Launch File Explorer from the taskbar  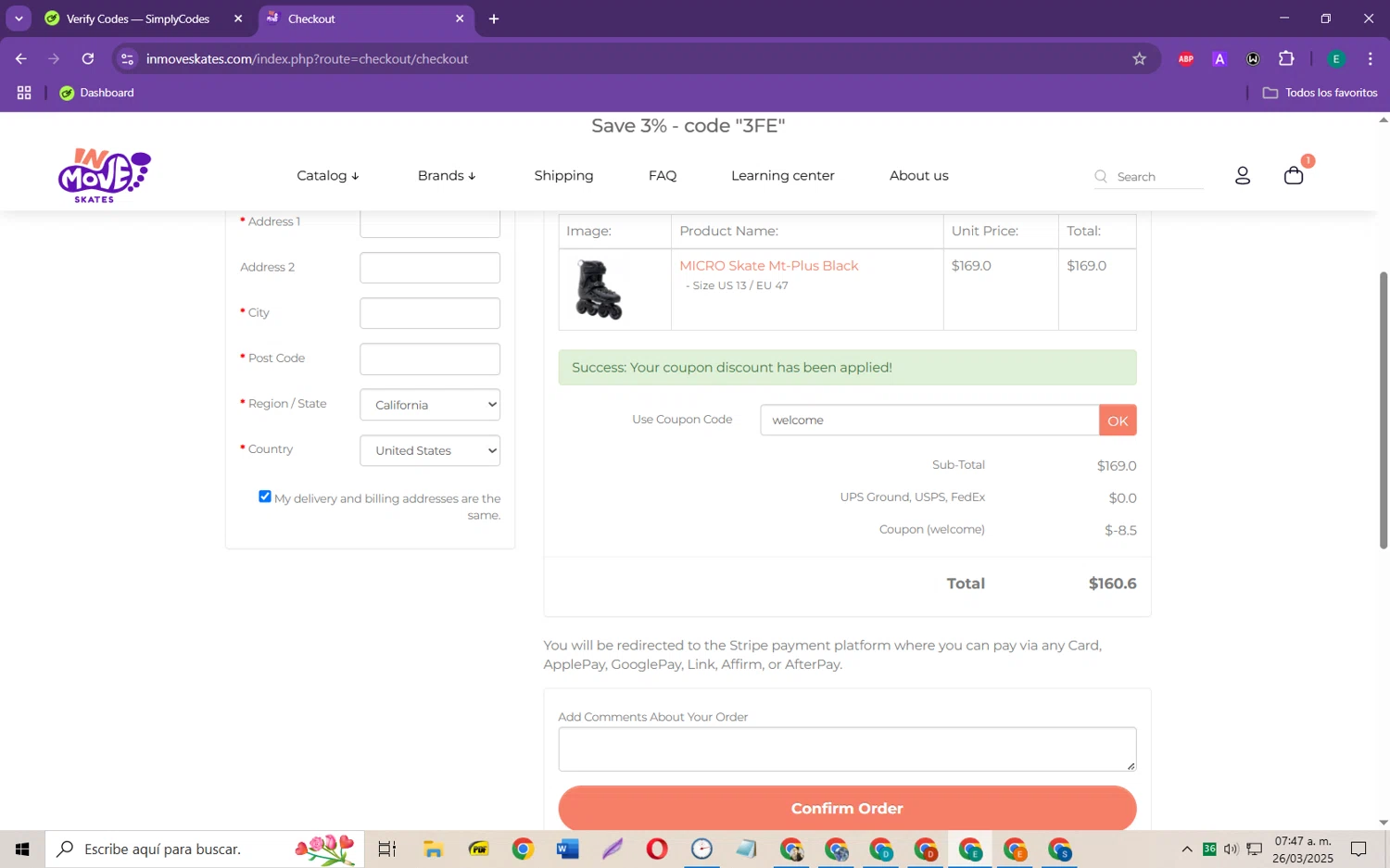pos(433,849)
